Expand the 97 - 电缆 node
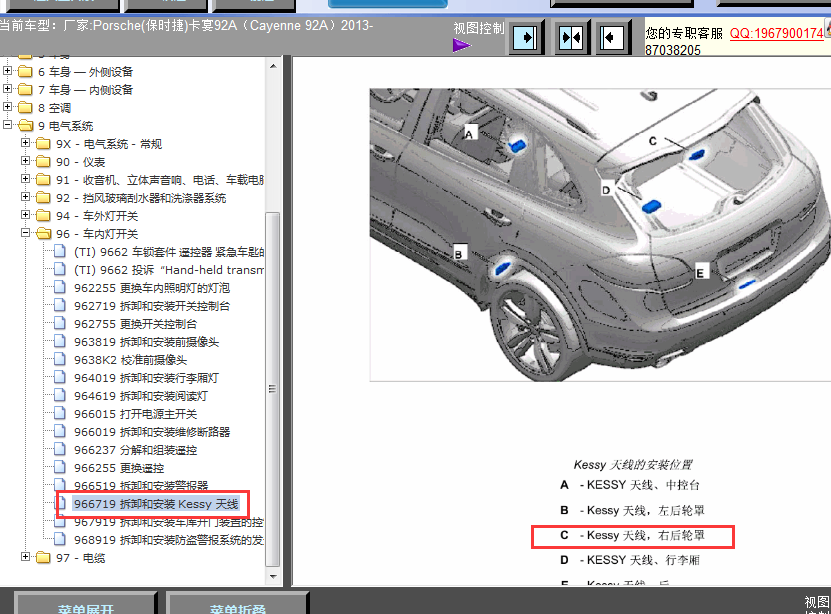 click(25, 557)
